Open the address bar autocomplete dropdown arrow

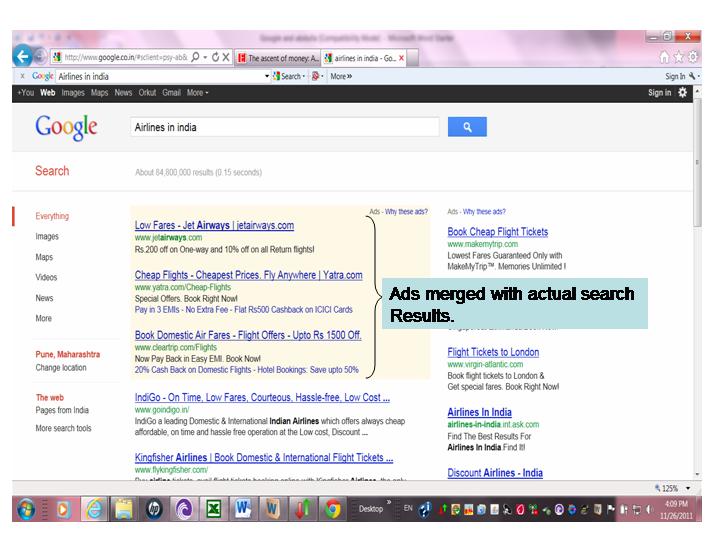coord(205,57)
